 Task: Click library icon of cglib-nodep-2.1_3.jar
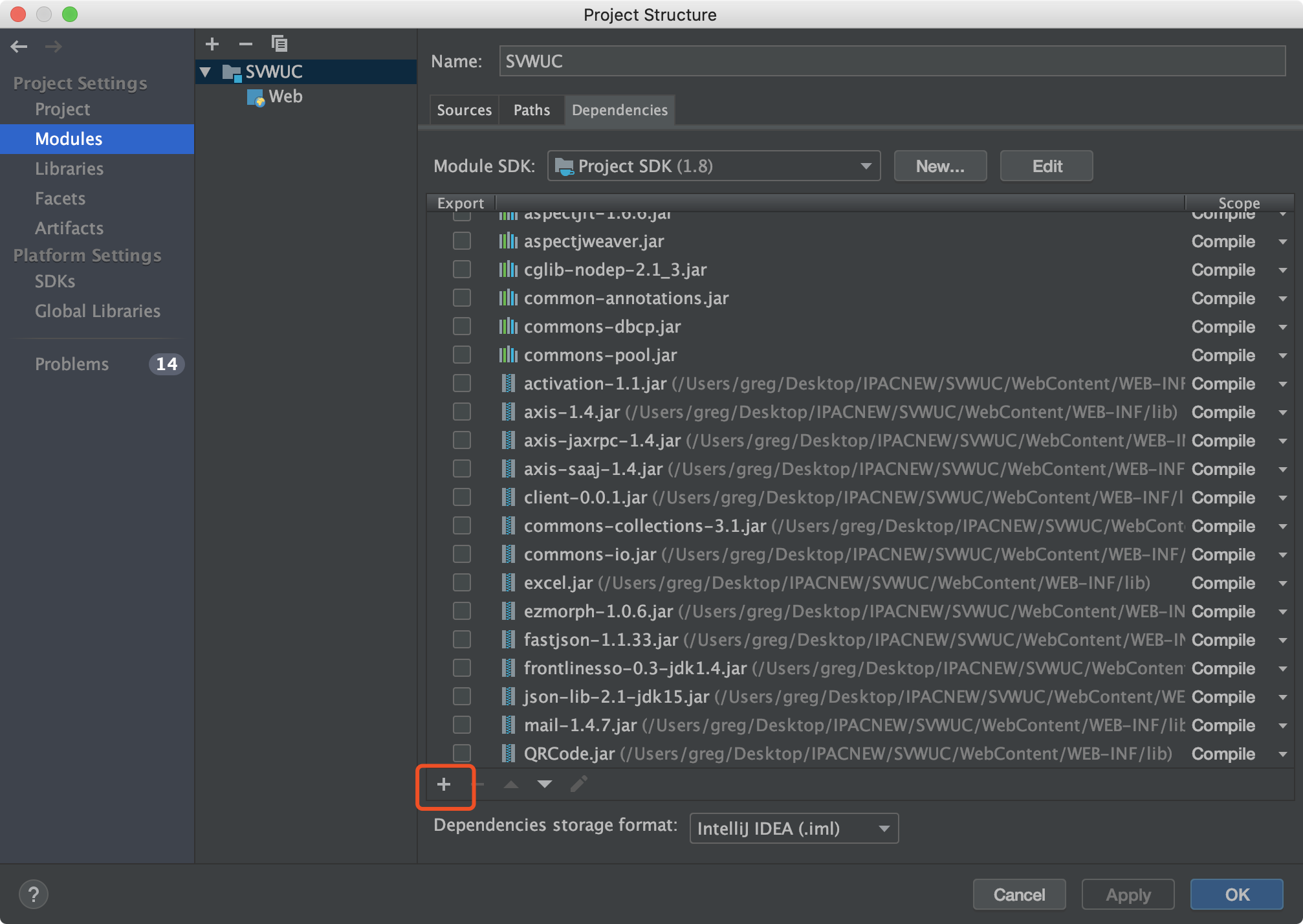(509, 270)
